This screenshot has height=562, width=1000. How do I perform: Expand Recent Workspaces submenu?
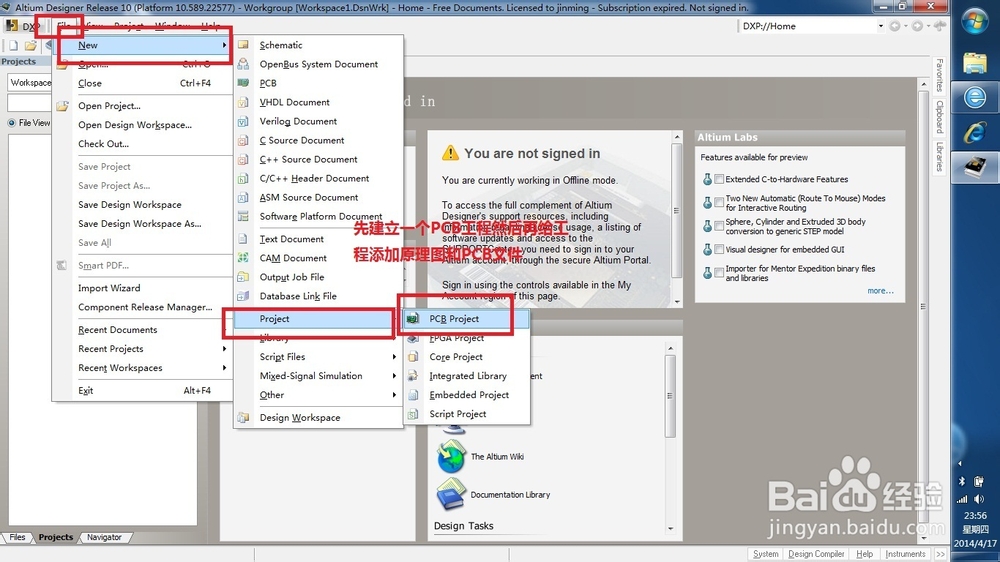click(x=144, y=368)
